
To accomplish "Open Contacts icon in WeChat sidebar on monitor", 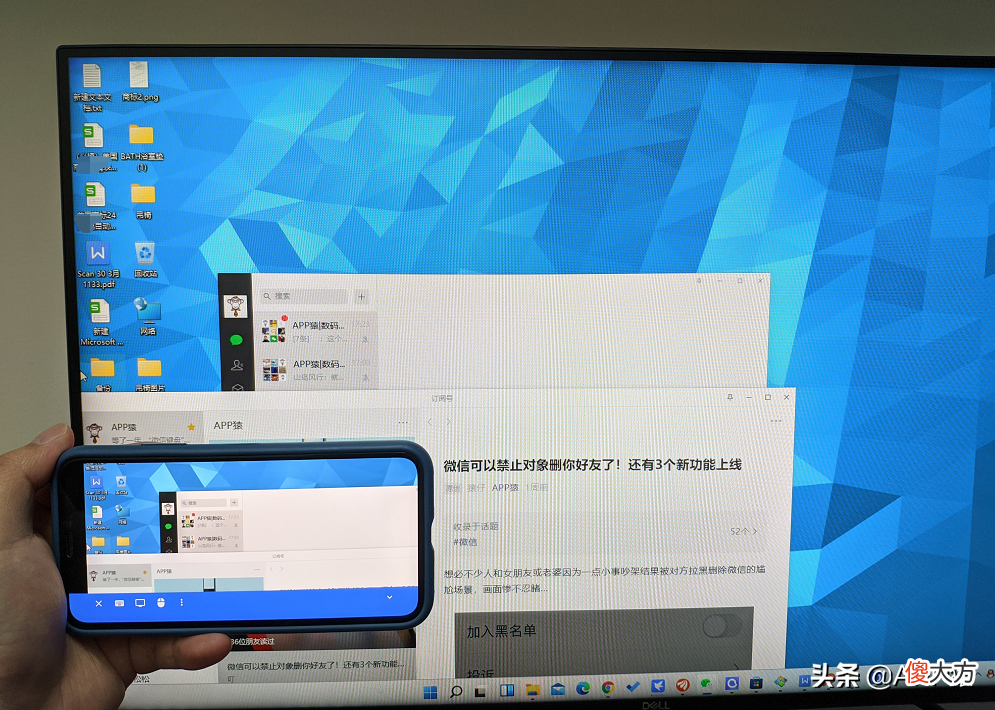I will [x=237, y=365].
